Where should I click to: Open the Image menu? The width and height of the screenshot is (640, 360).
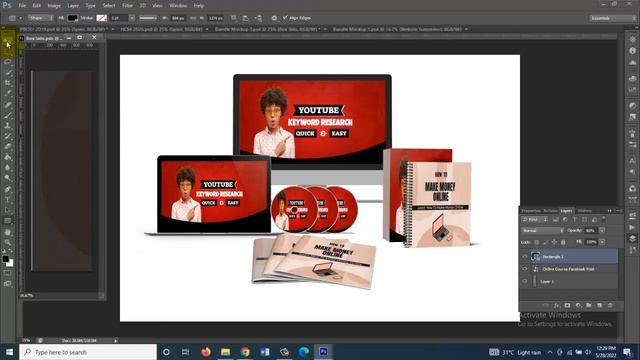(x=54, y=6)
